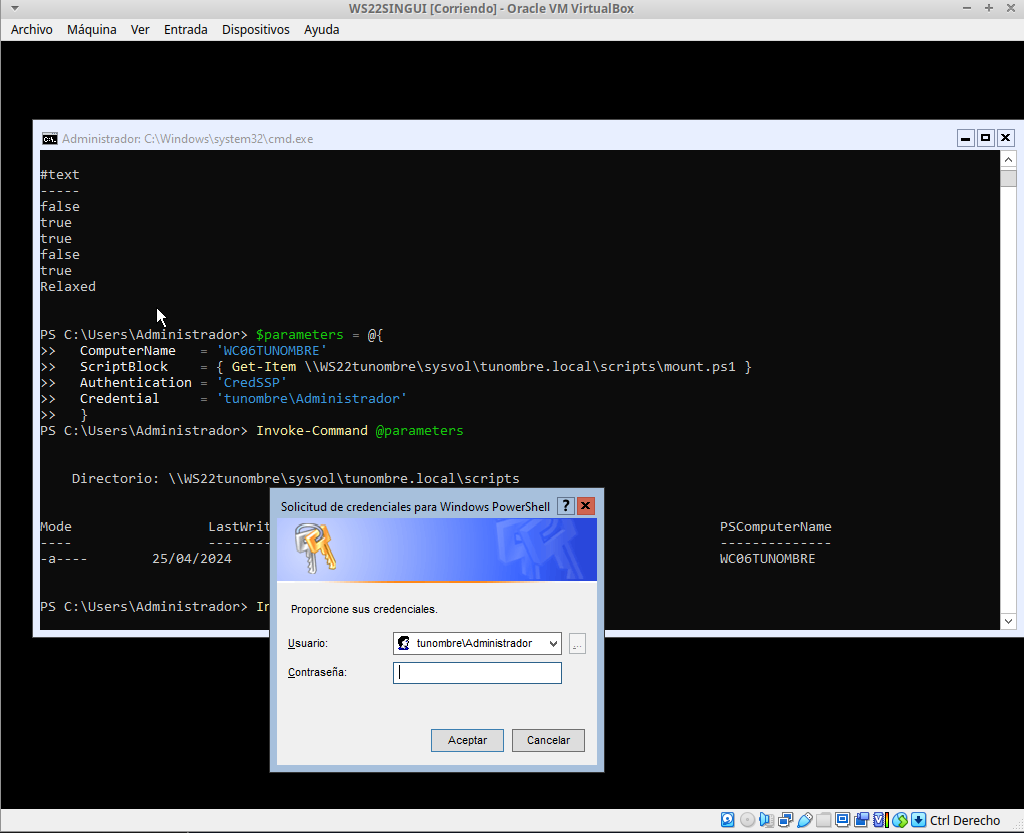Click the network adapters status icon
The image size is (1024, 833).
[786, 820]
